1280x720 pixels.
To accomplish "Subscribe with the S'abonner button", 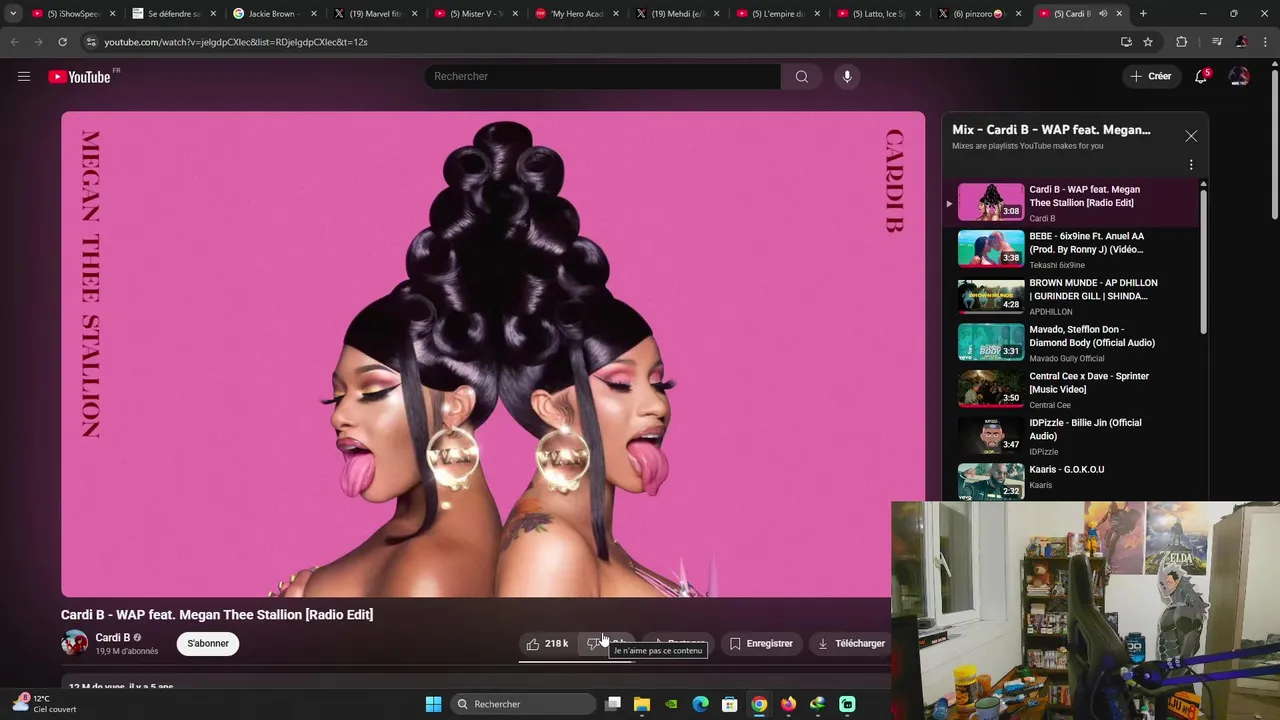I will click(x=208, y=643).
